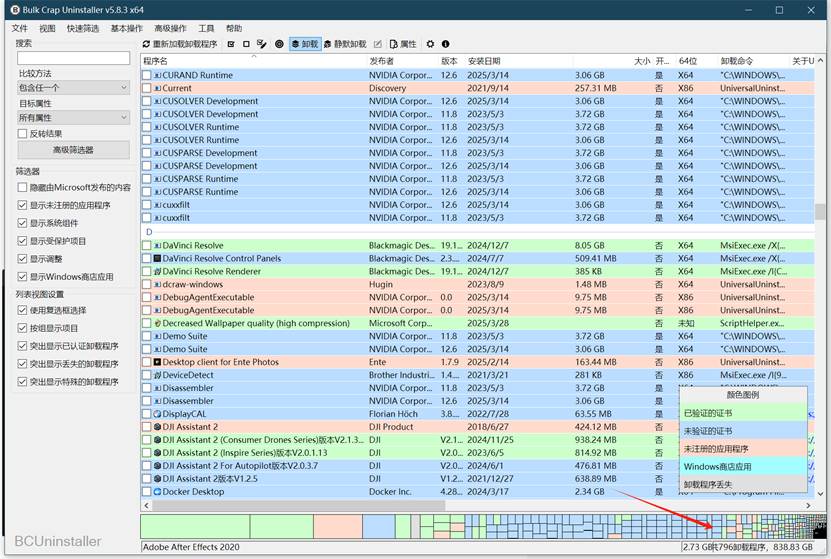Sort by the 程序名 column header
This screenshot has height=559, width=831.
(254, 61)
